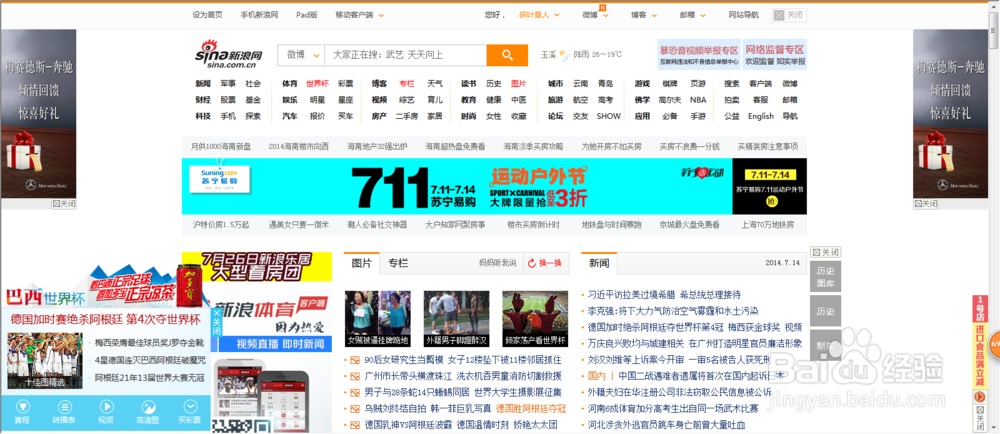Open the Pad版 link
The height and width of the screenshot is (434, 1000).
[x=307, y=15]
